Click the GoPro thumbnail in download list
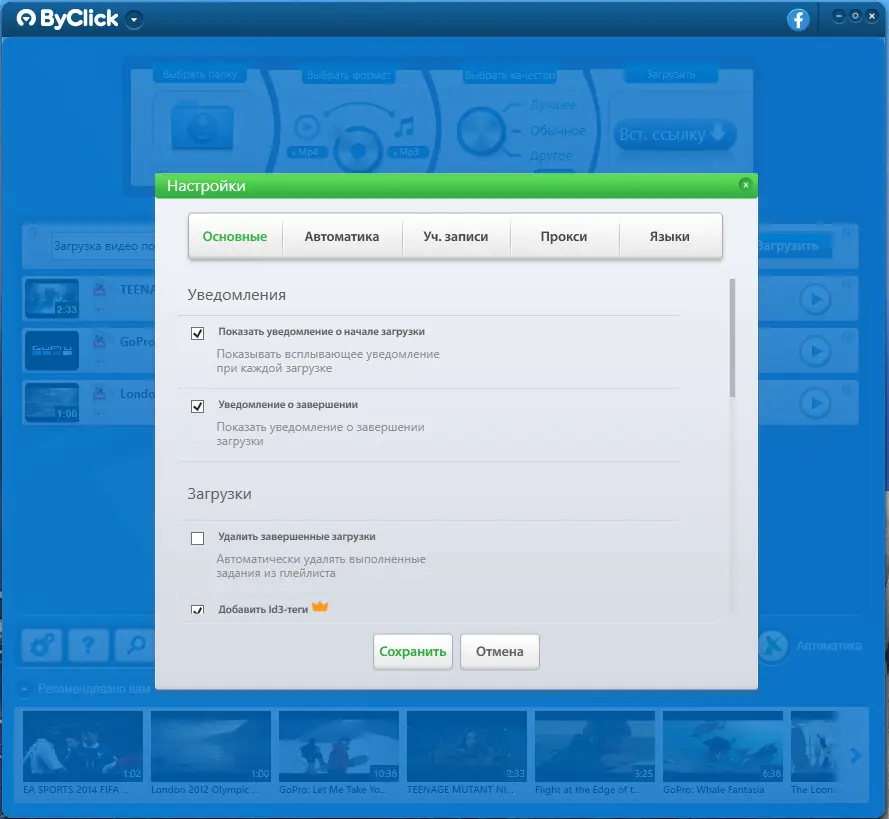Viewport: 889px width, 819px height. (x=52, y=351)
